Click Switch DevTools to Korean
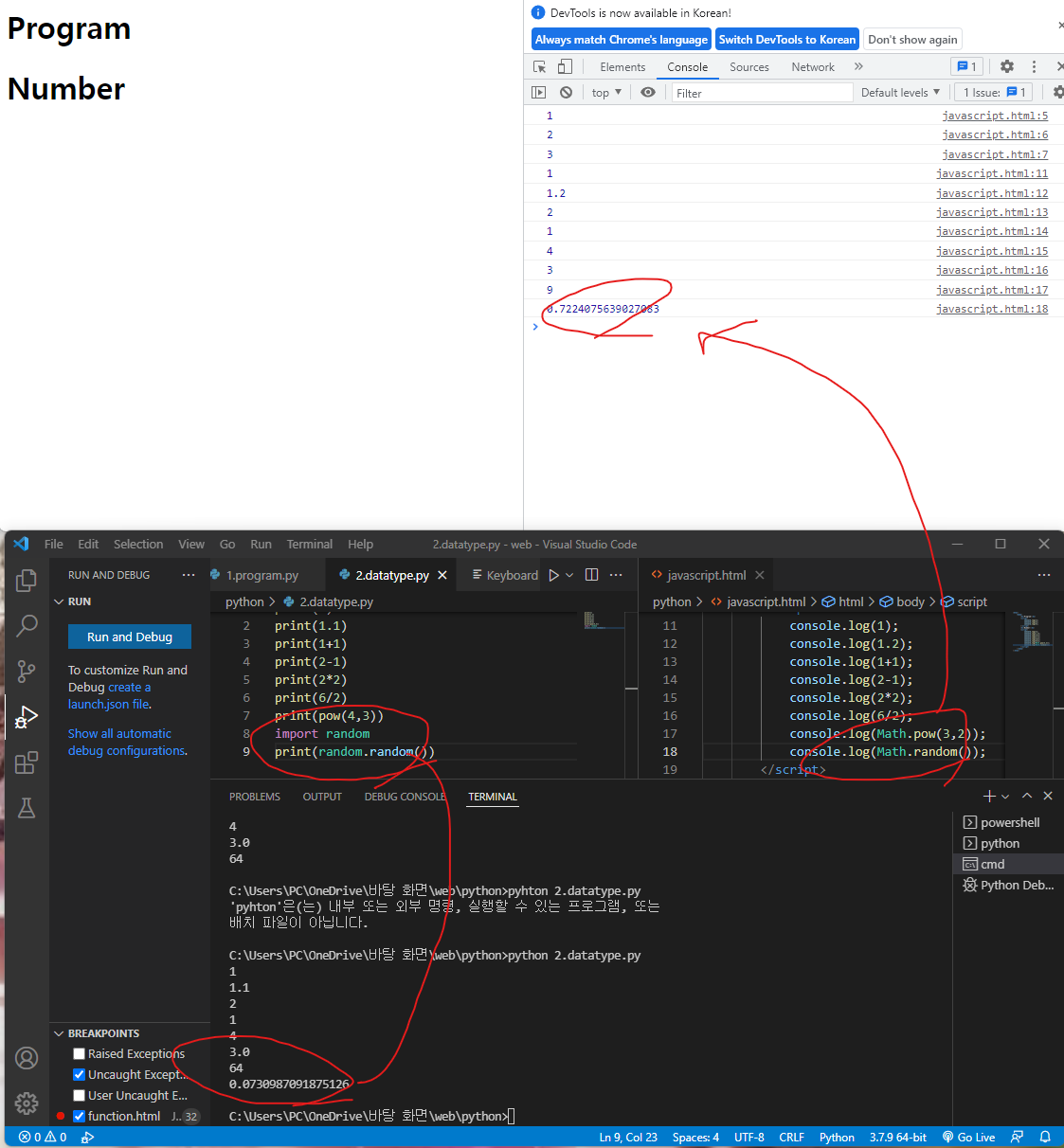The width and height of the screenshot is (1064, 1148). 787,40
